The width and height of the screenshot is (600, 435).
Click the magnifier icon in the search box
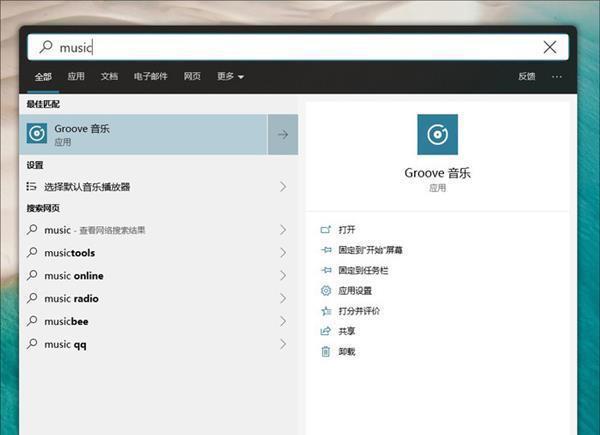[46, 47]
